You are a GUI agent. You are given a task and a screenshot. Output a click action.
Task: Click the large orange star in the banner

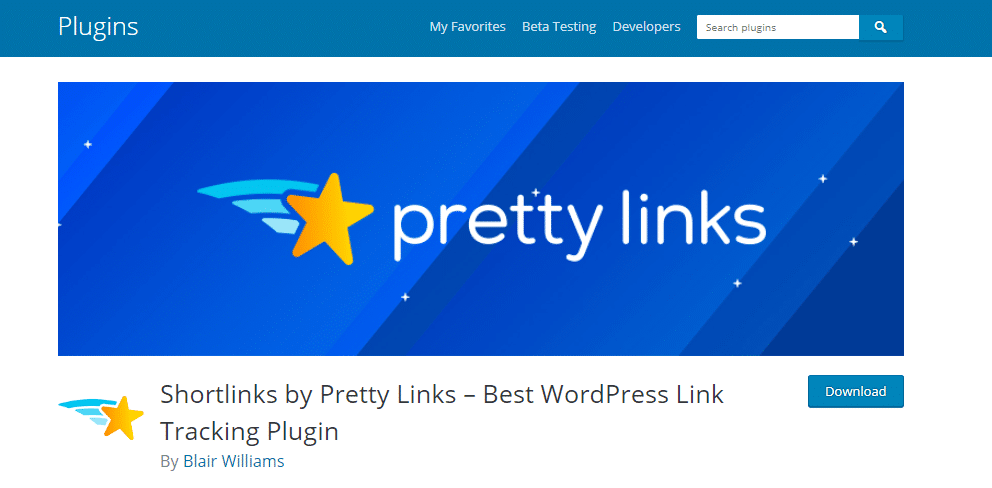(329, 218)
